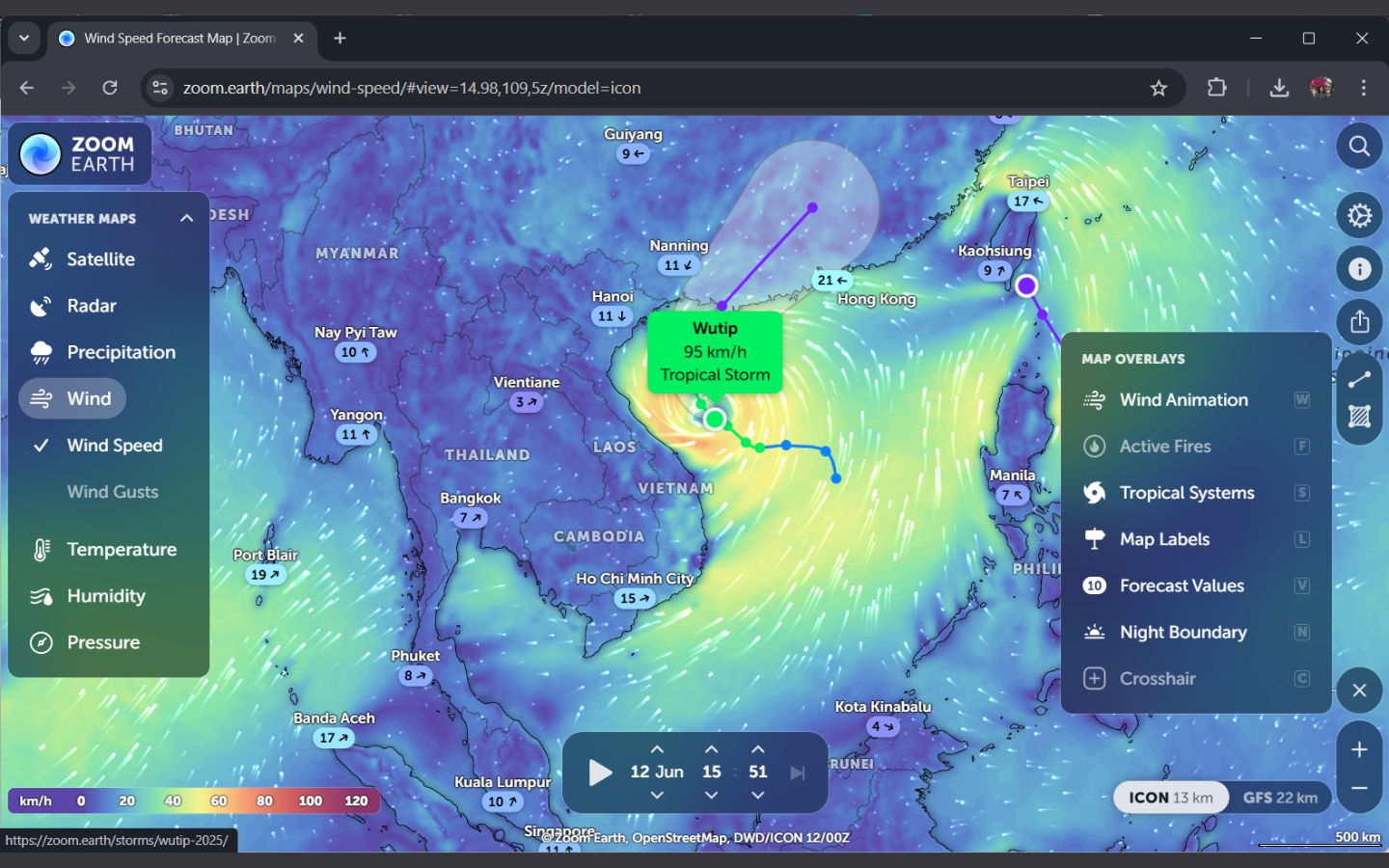Click the Wutip Tropical Storm label
The image size is (1389, 868).
tap(715, 352)
